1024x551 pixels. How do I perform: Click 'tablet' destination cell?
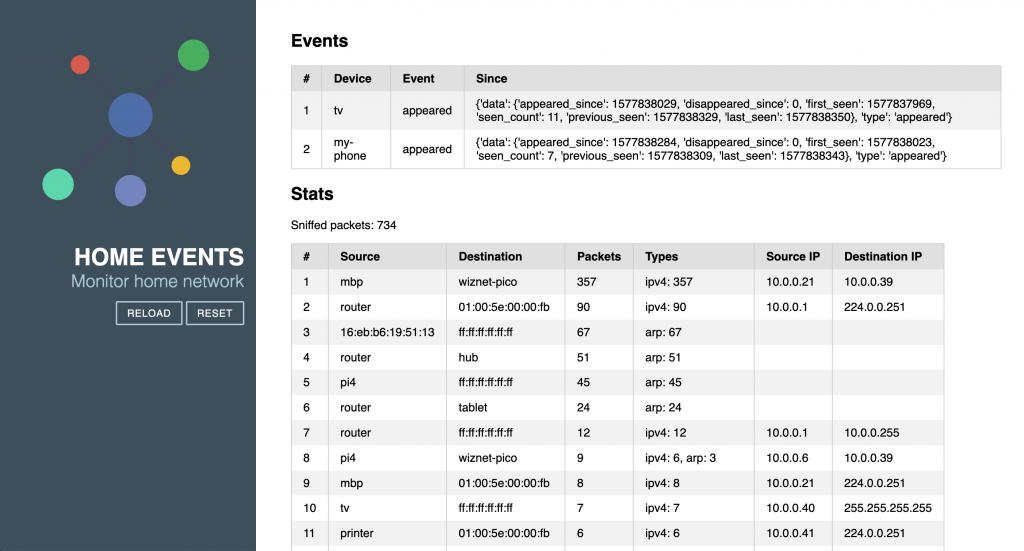(473, 407)
